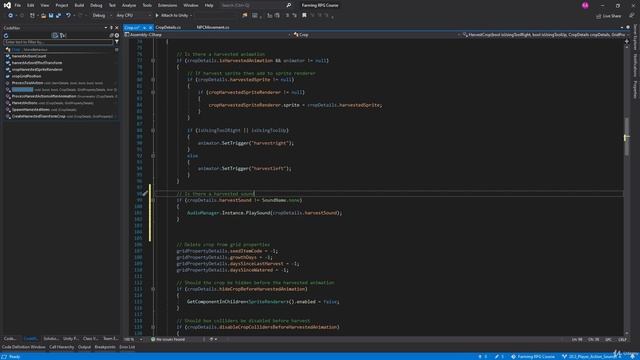Open the View menu
640x360 pixels.
(x=44, y=5)
